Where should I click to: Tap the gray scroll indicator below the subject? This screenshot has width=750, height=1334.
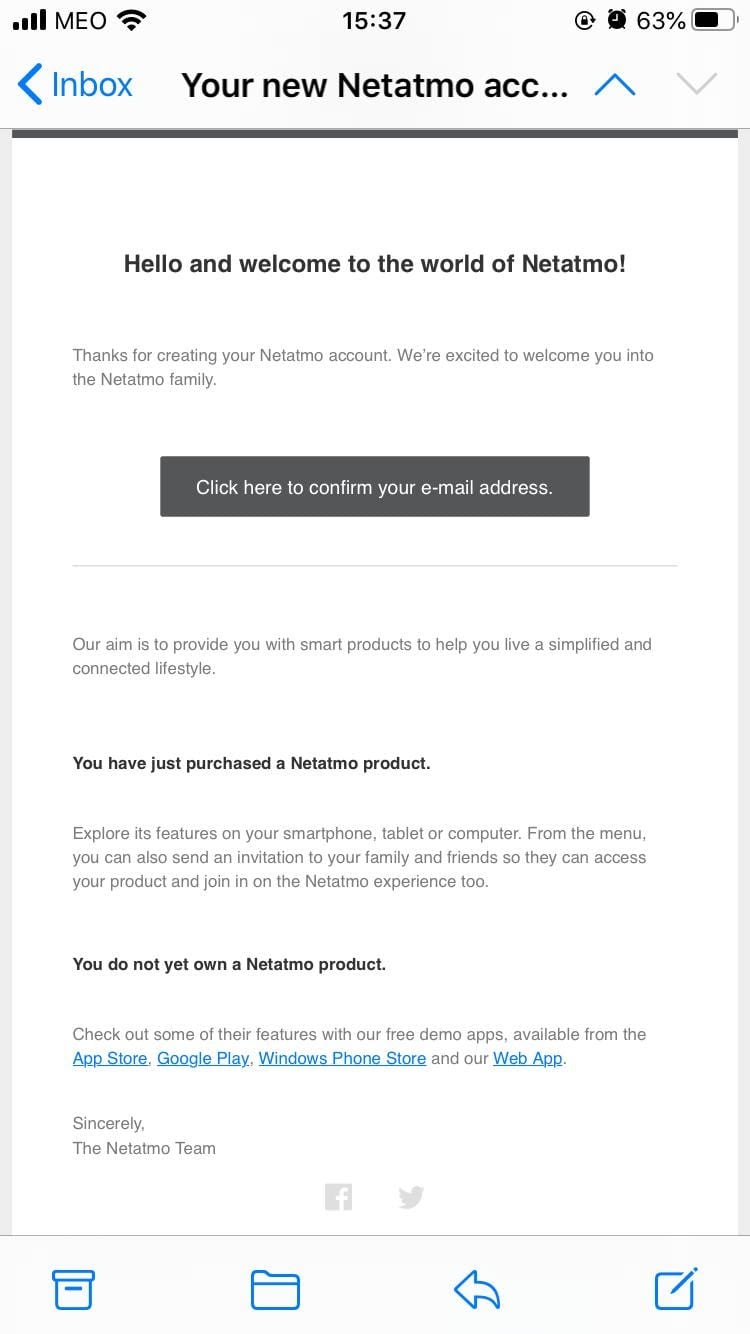374,129
